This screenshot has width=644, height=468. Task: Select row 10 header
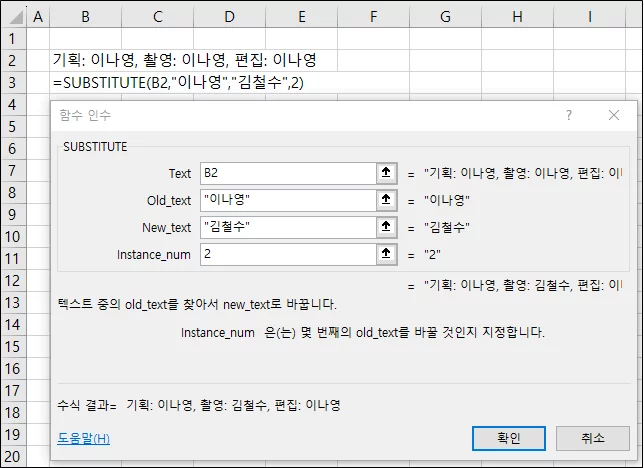point(14,237)
